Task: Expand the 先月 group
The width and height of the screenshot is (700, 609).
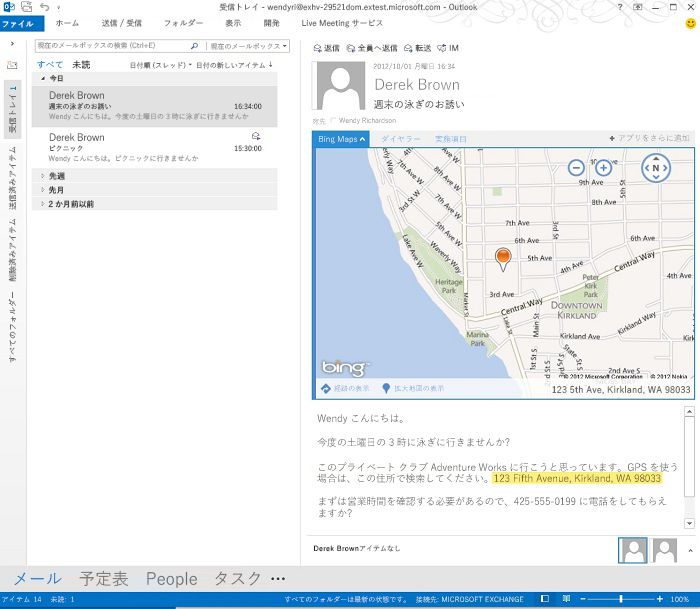Action: tap(43, 190)
